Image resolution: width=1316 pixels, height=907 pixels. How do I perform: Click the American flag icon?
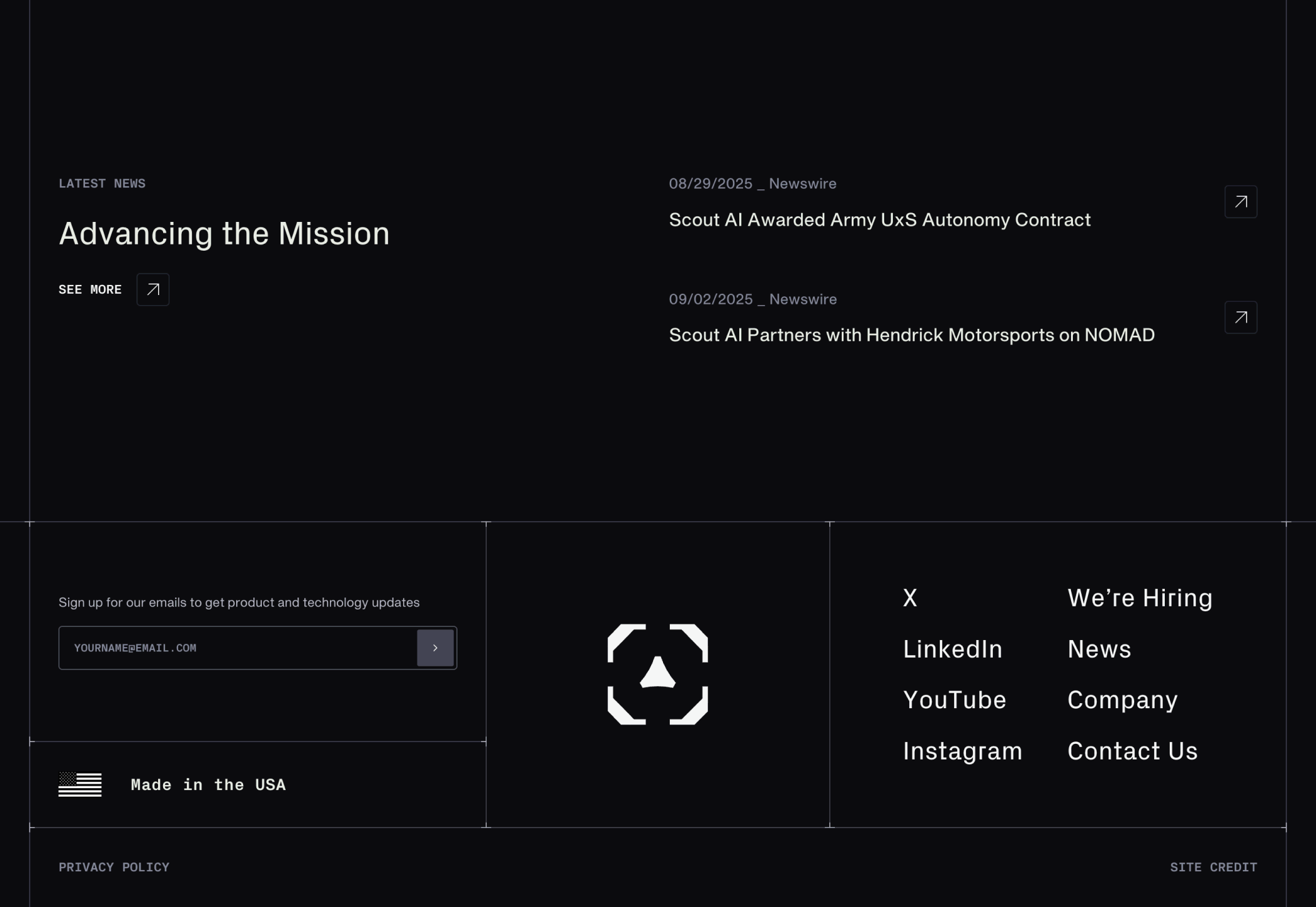[80, 784]
